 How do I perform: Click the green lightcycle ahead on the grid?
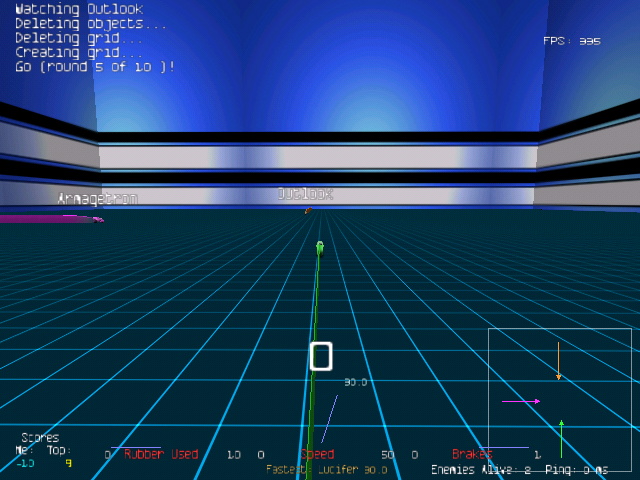(x=320, y=245)
